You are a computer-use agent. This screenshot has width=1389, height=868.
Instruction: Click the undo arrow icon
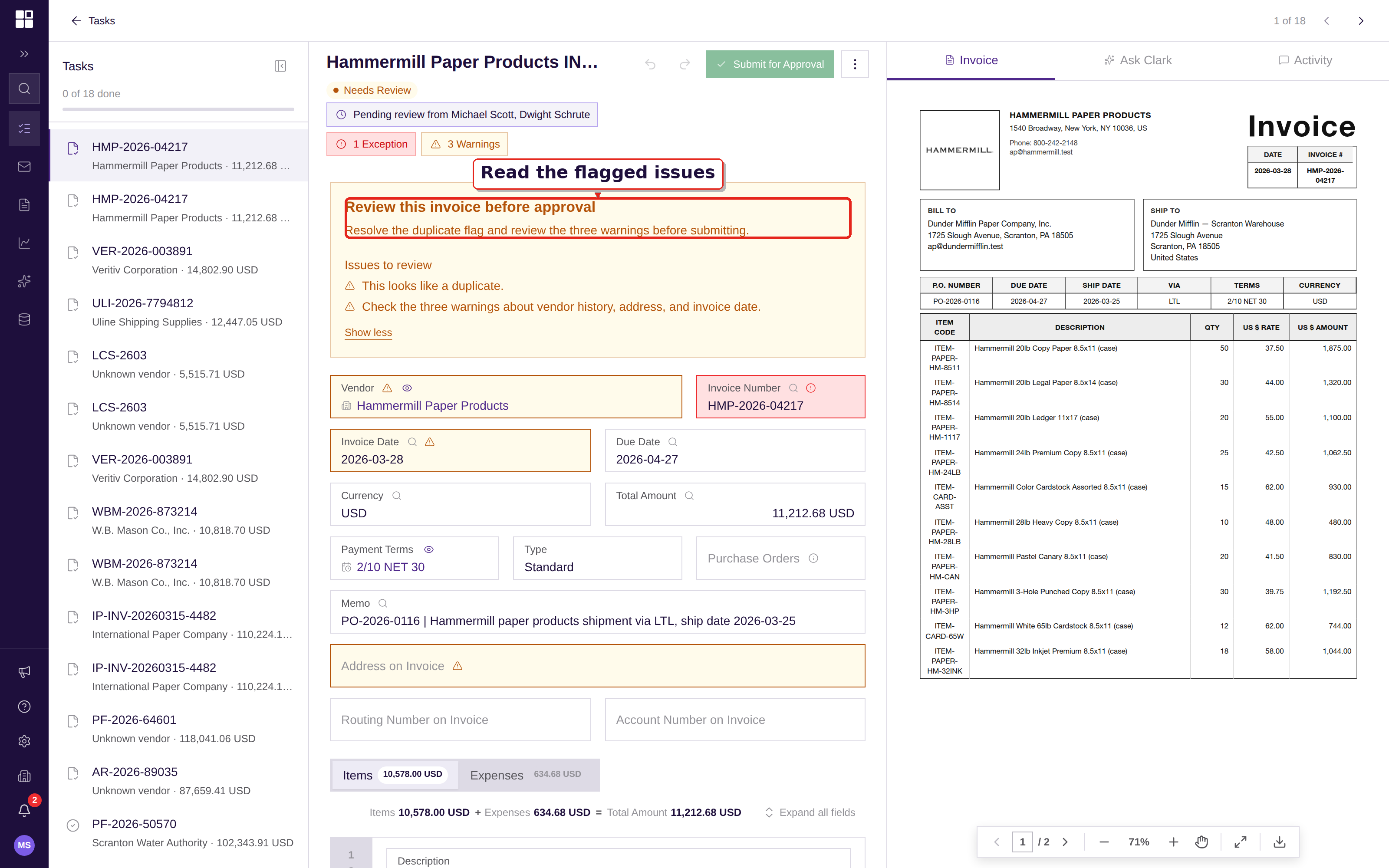(650, 64)
